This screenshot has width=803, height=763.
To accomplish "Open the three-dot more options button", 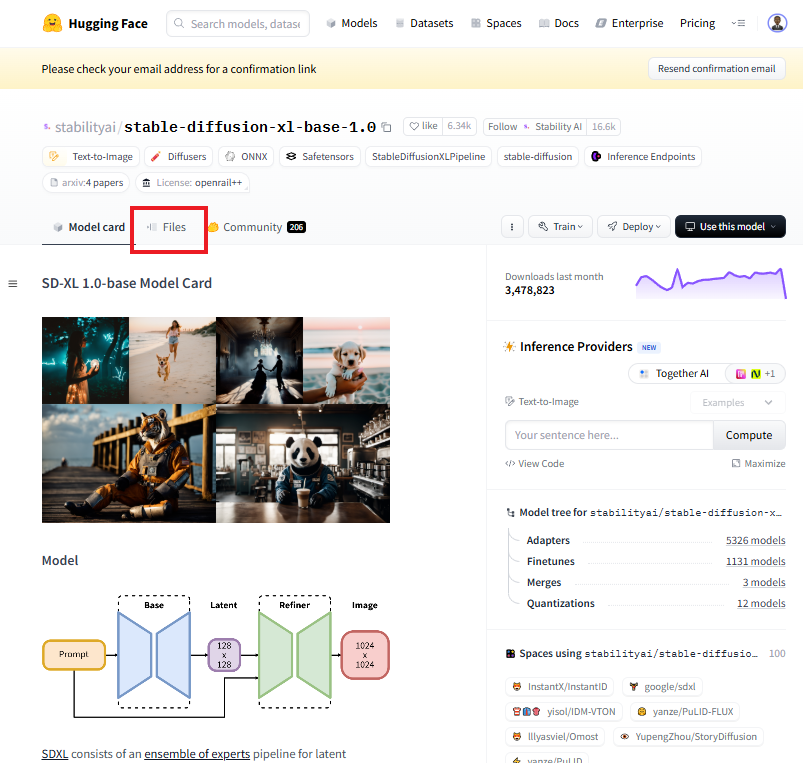I will (x=512, y=227).
